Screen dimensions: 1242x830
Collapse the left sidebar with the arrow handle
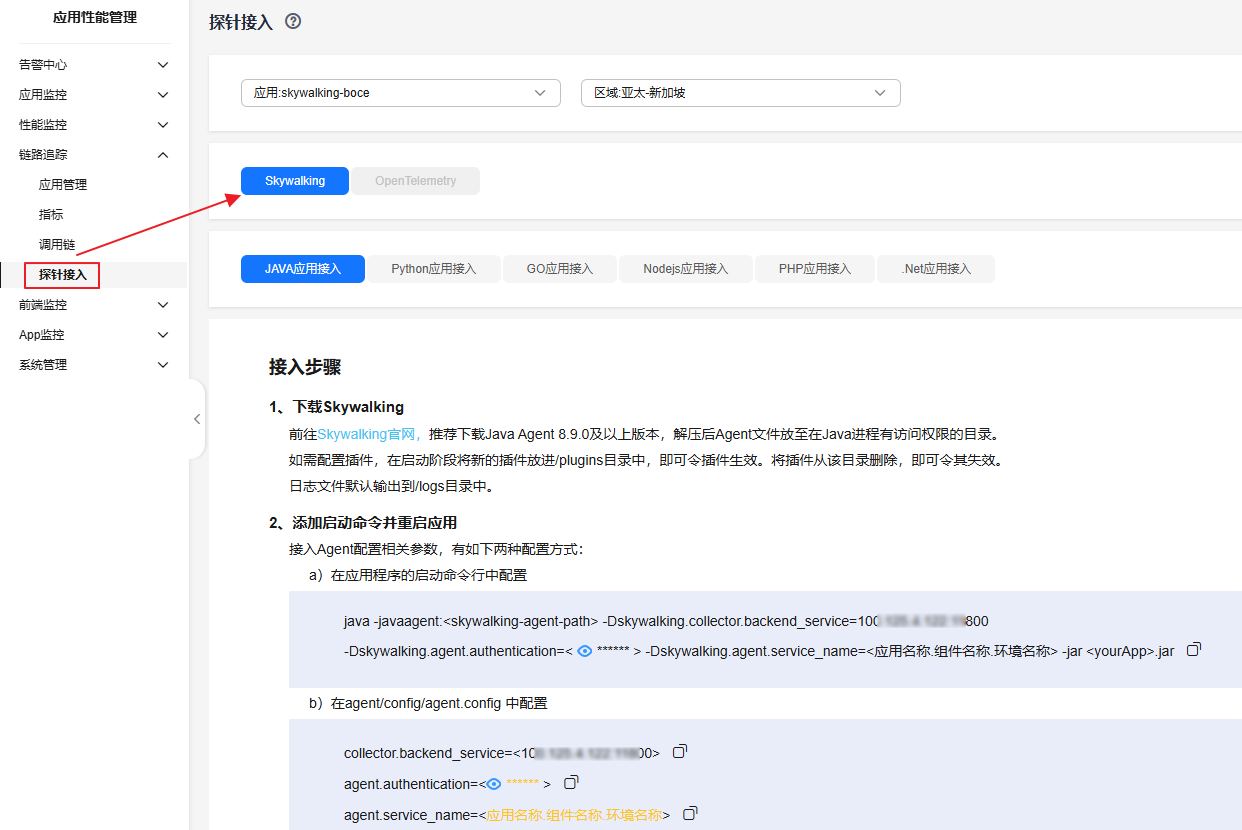(197, 419)
